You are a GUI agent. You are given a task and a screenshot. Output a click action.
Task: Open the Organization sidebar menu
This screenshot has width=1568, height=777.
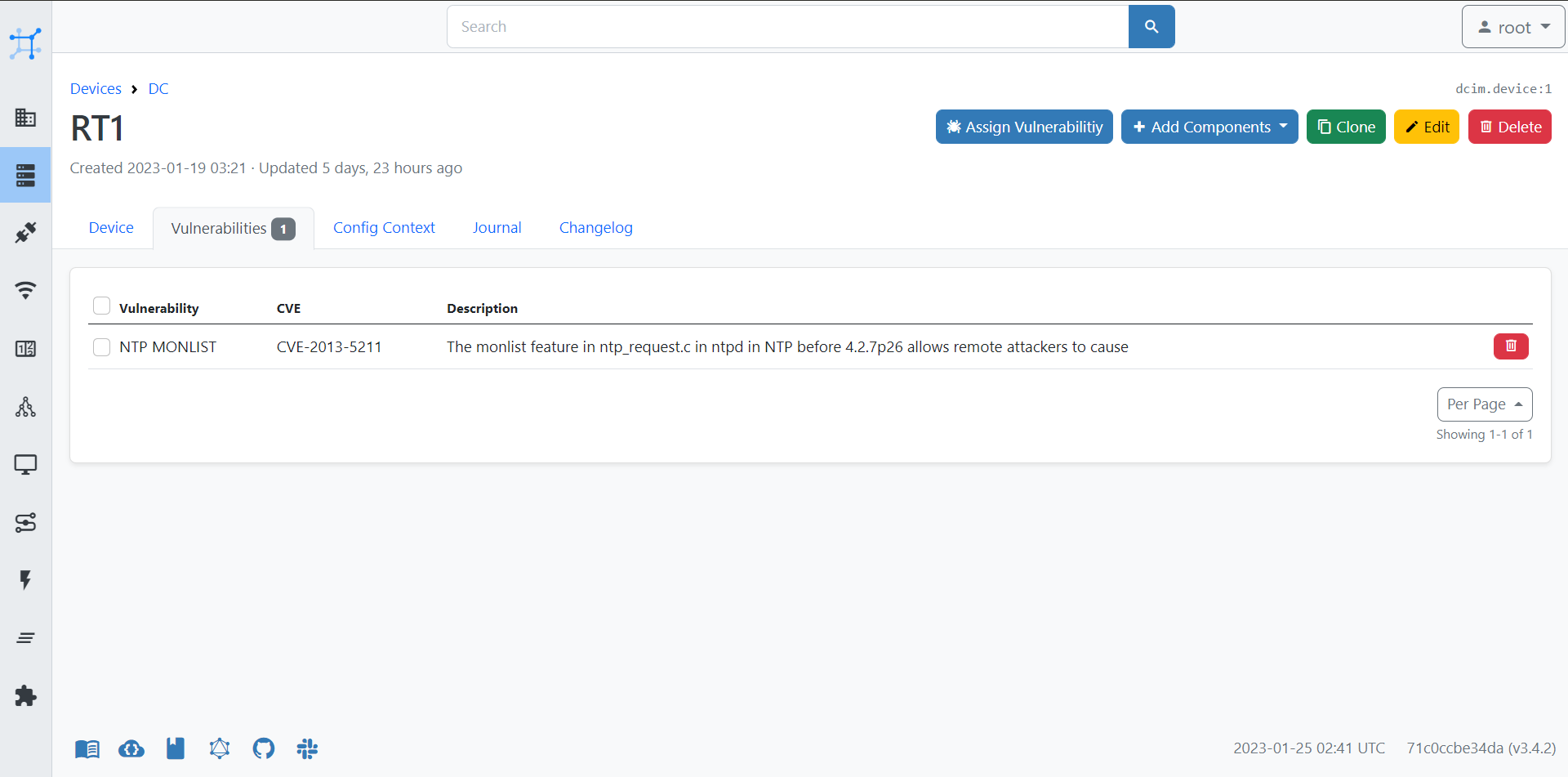click(25, 117)
